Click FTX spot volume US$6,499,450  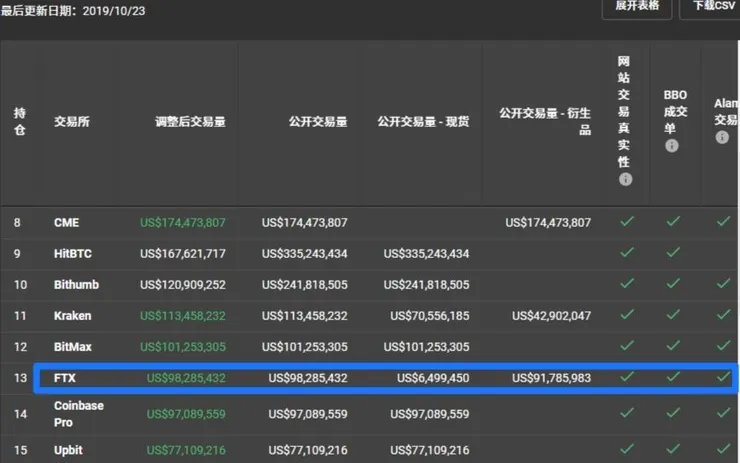click(433, 378)
